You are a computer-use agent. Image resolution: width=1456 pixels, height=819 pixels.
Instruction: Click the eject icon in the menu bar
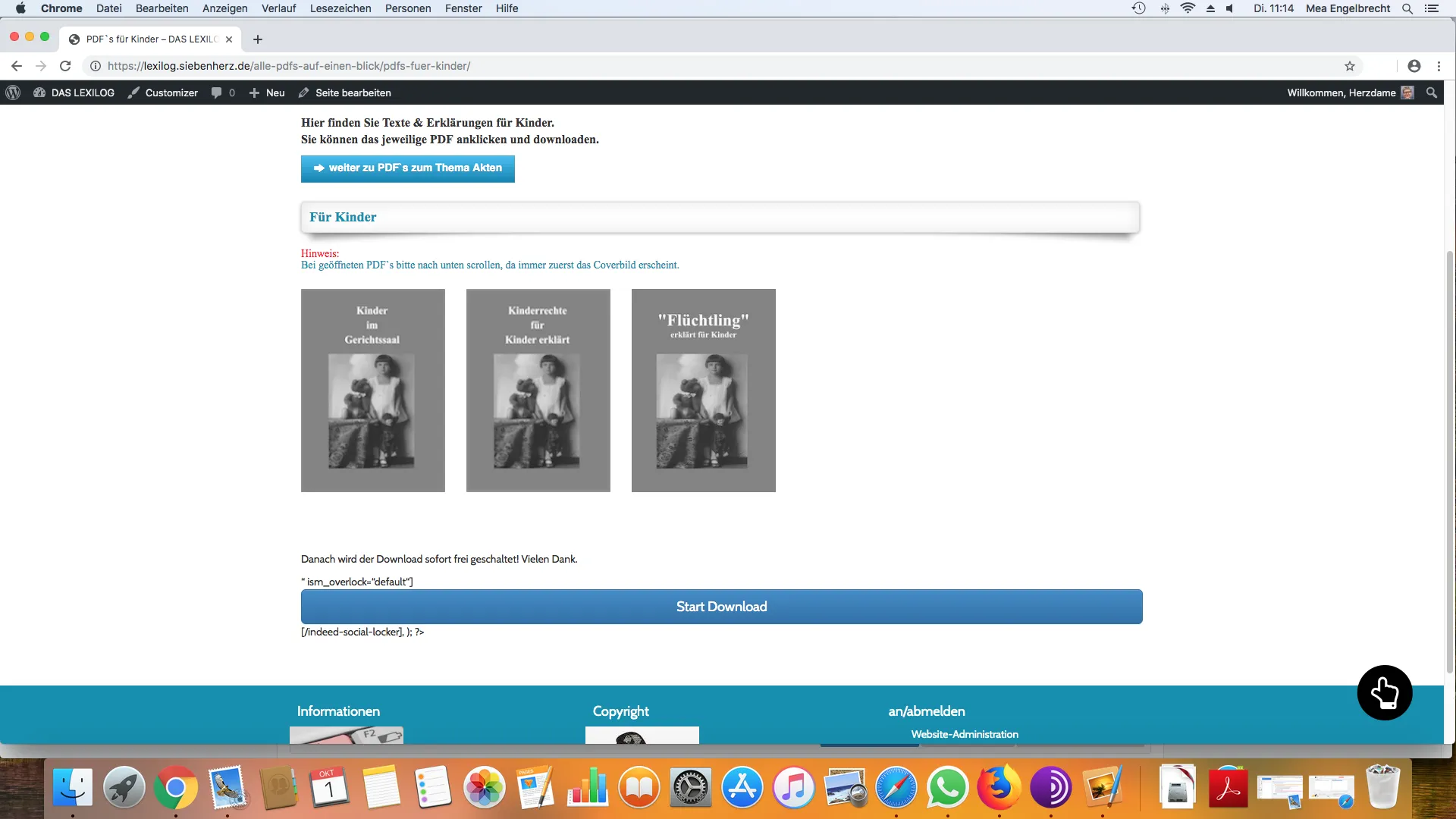click(x=1210, y=8)
